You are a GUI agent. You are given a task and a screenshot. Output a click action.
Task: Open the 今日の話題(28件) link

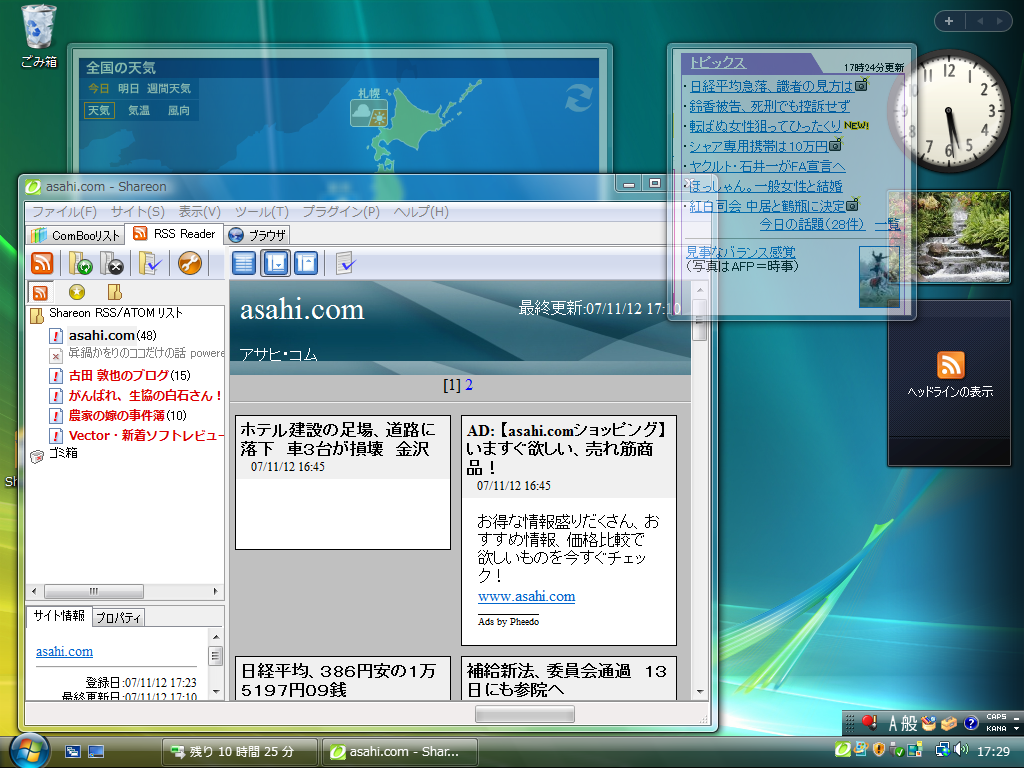pos(812,225)
